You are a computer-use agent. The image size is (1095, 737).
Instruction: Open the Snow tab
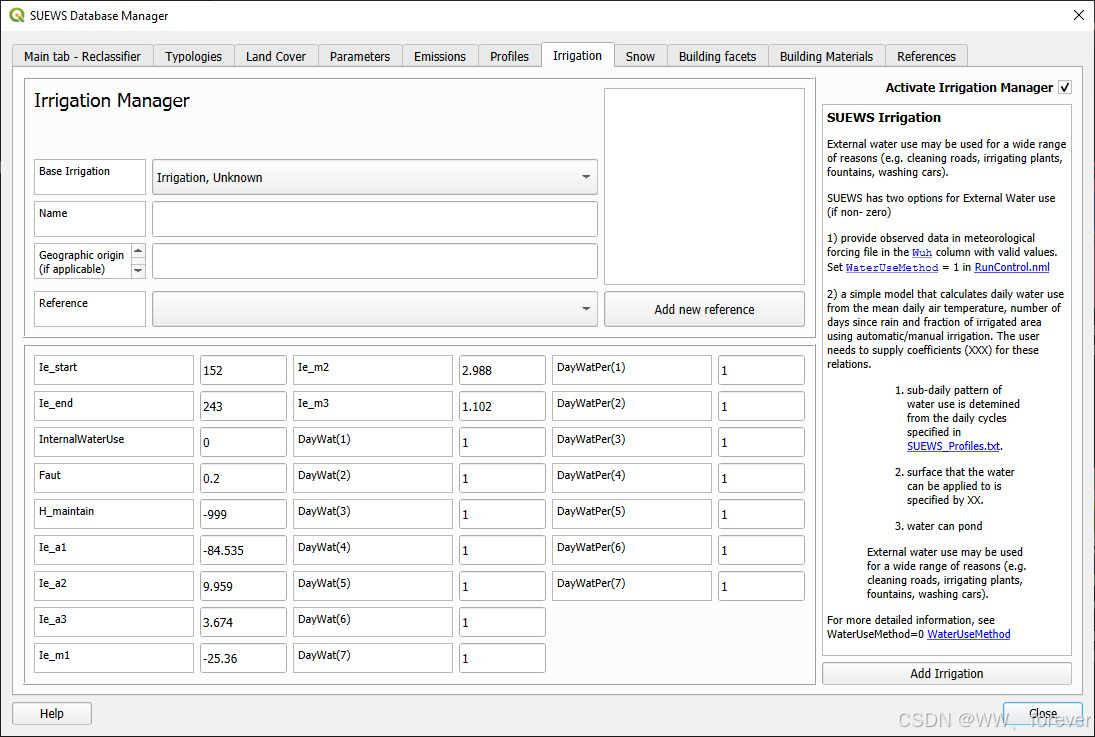pos(640,57)
